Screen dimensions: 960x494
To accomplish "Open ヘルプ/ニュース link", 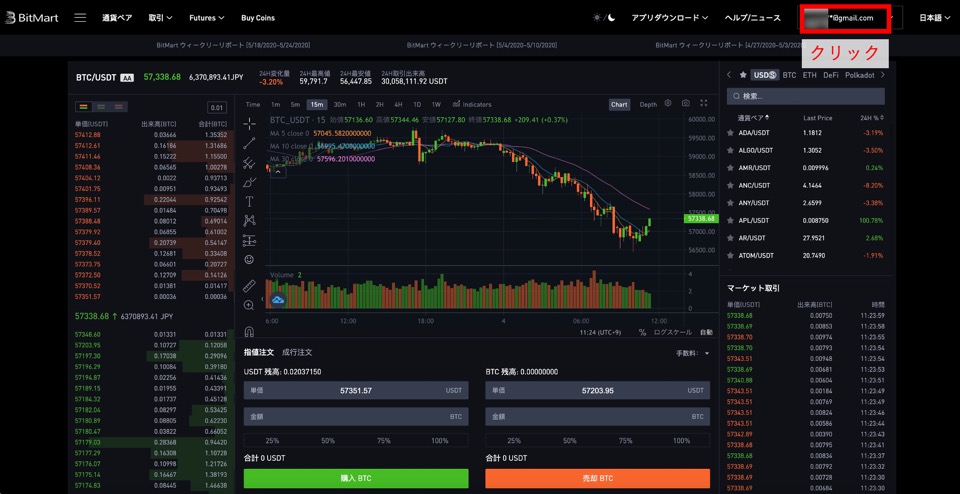I will pos(752,18).
